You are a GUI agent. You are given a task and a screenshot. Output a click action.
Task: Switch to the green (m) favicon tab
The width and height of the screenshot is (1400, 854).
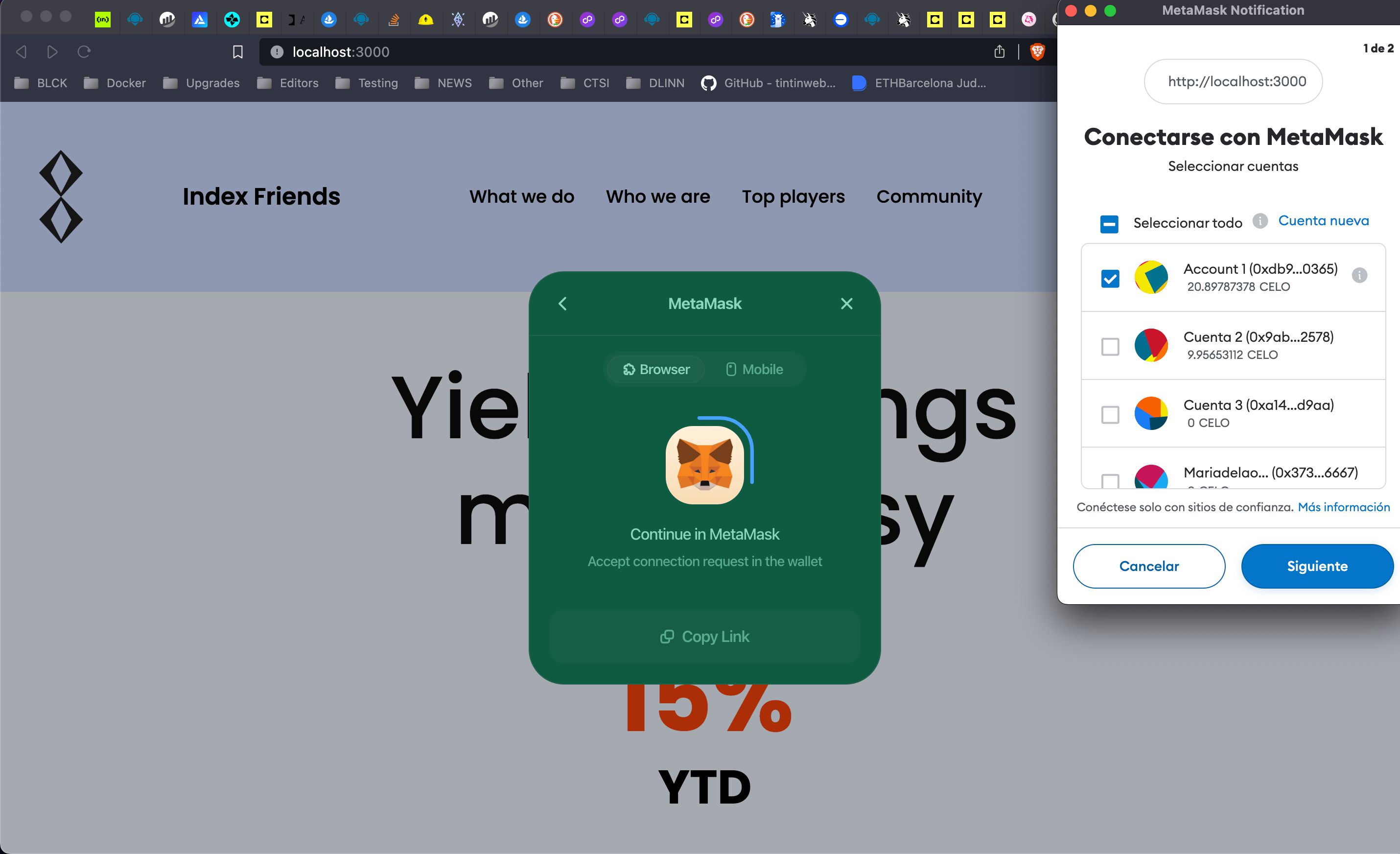point(103,20)
